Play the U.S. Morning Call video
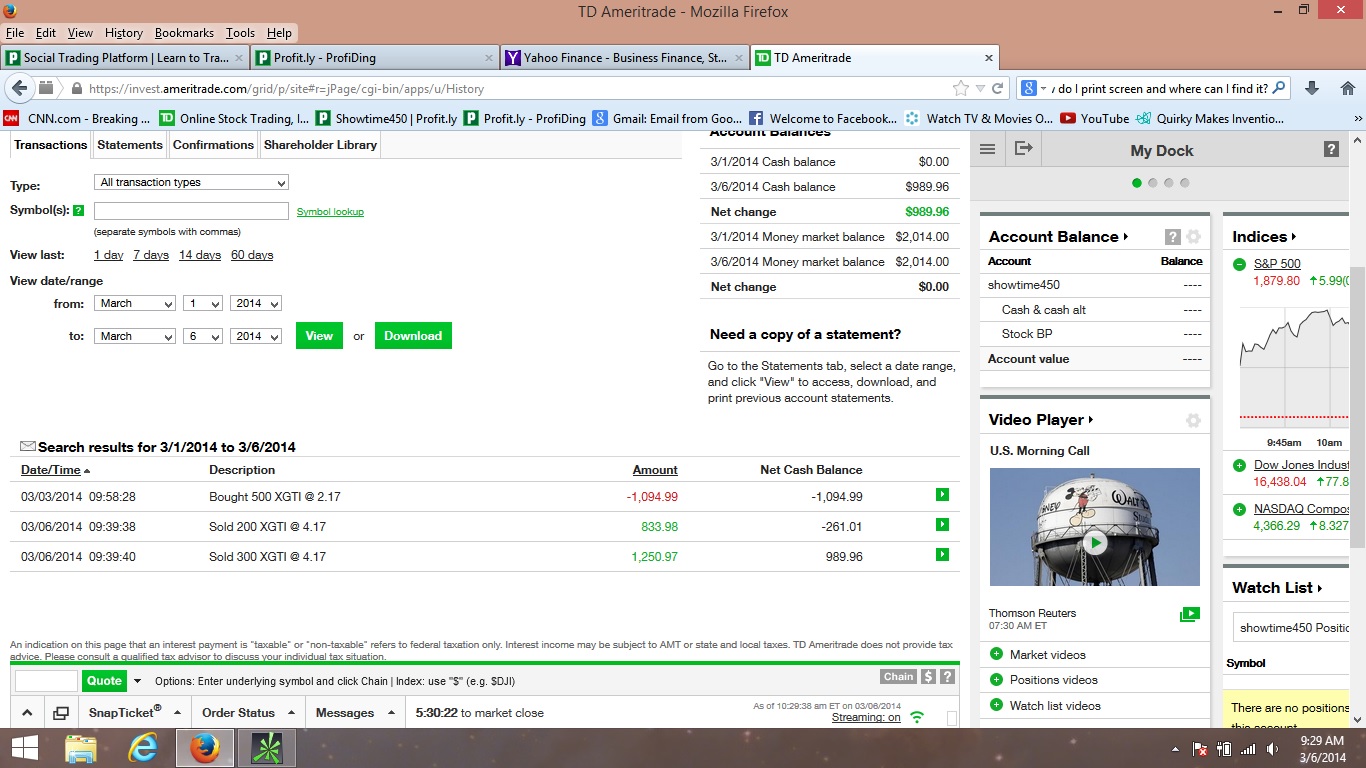1366x768 pixels. point(1095,543)
